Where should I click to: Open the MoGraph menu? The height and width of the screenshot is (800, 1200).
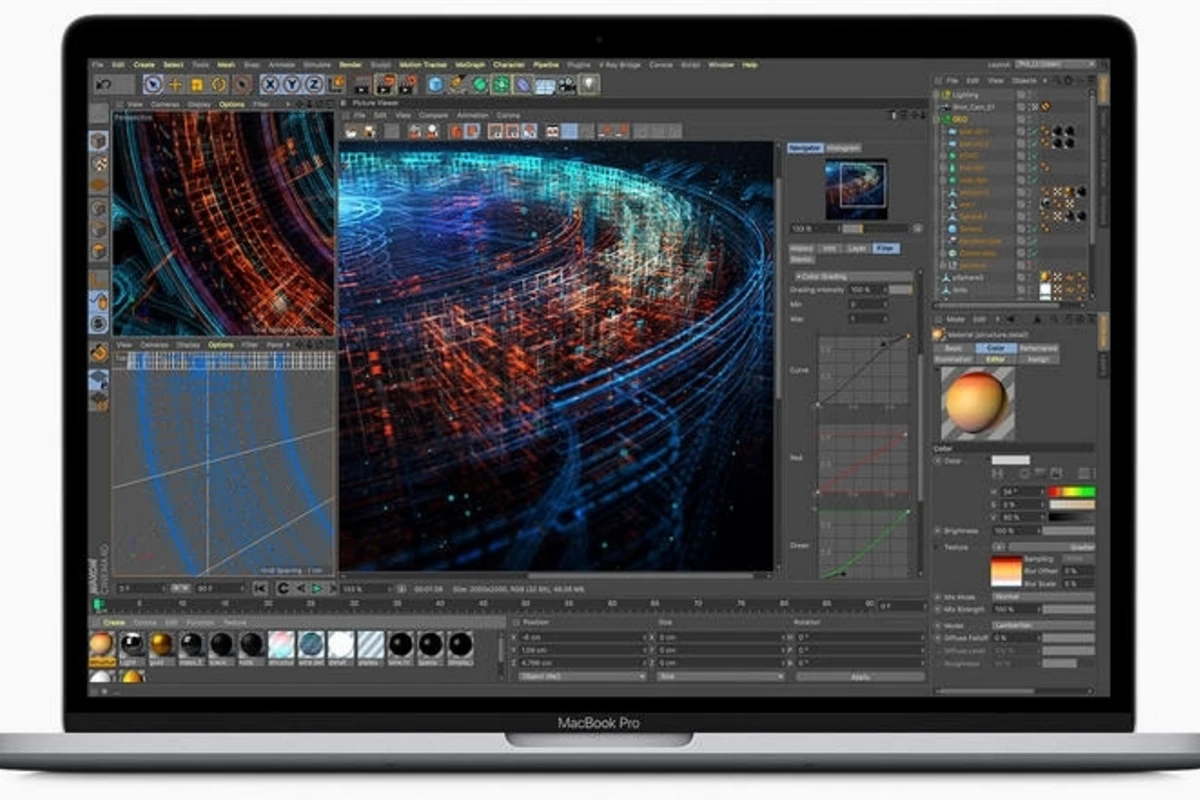point(470,64)
